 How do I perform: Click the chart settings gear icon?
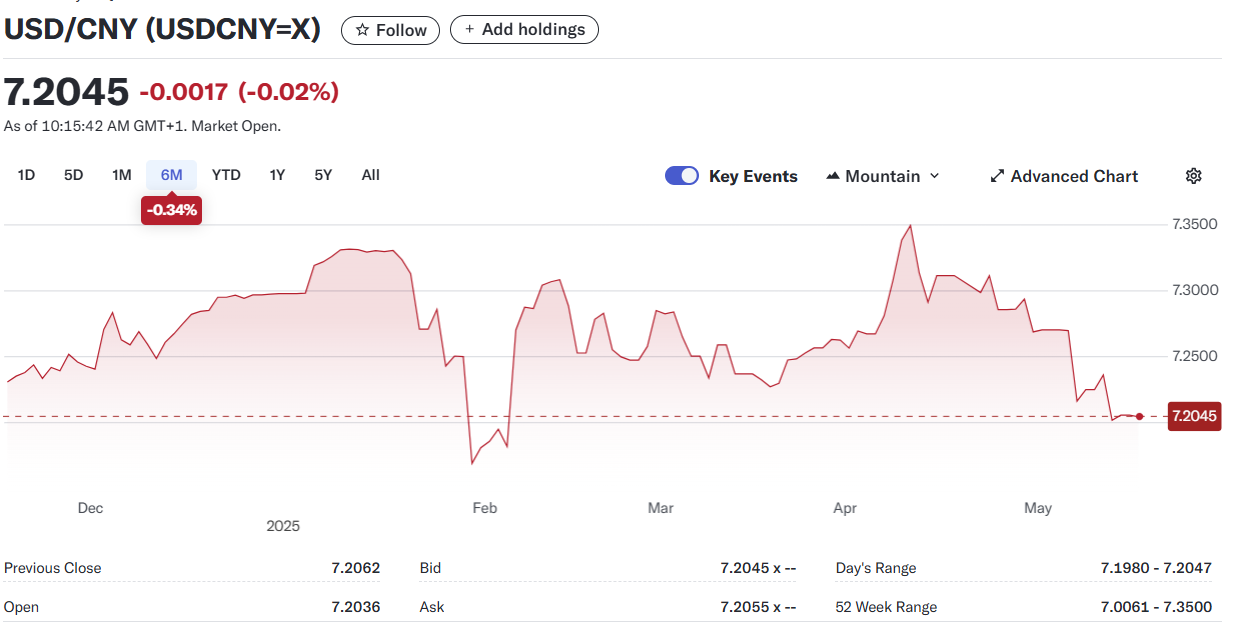pos(1193,176)
